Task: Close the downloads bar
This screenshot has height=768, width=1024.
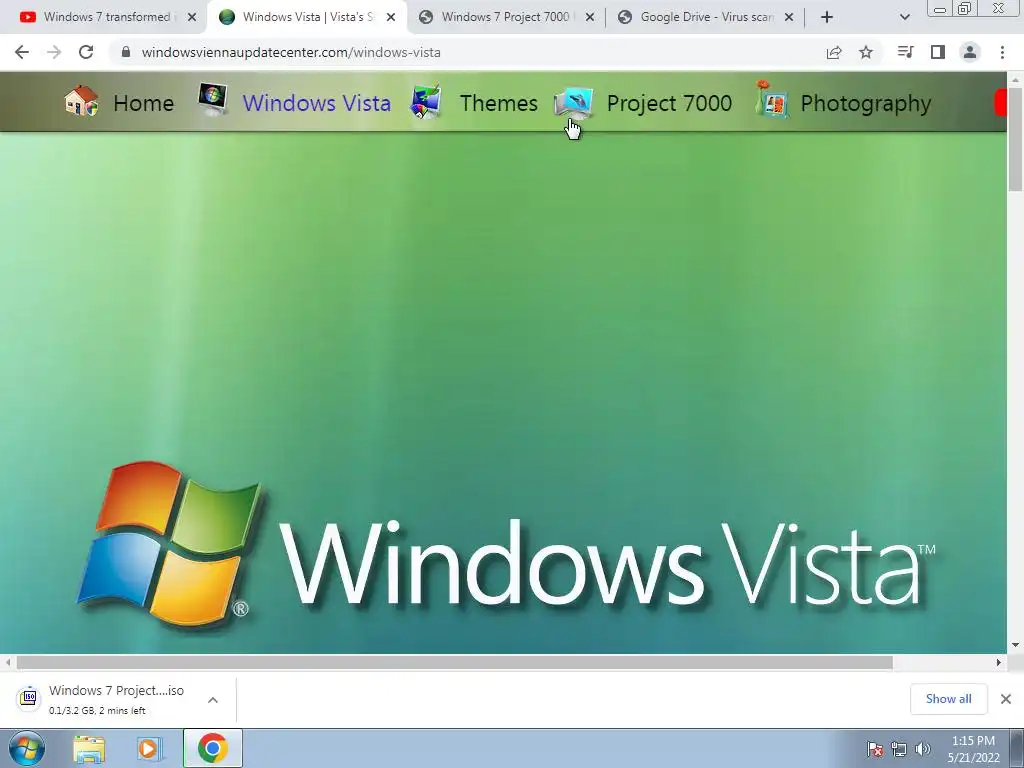Action: (x=1006, y=699)
